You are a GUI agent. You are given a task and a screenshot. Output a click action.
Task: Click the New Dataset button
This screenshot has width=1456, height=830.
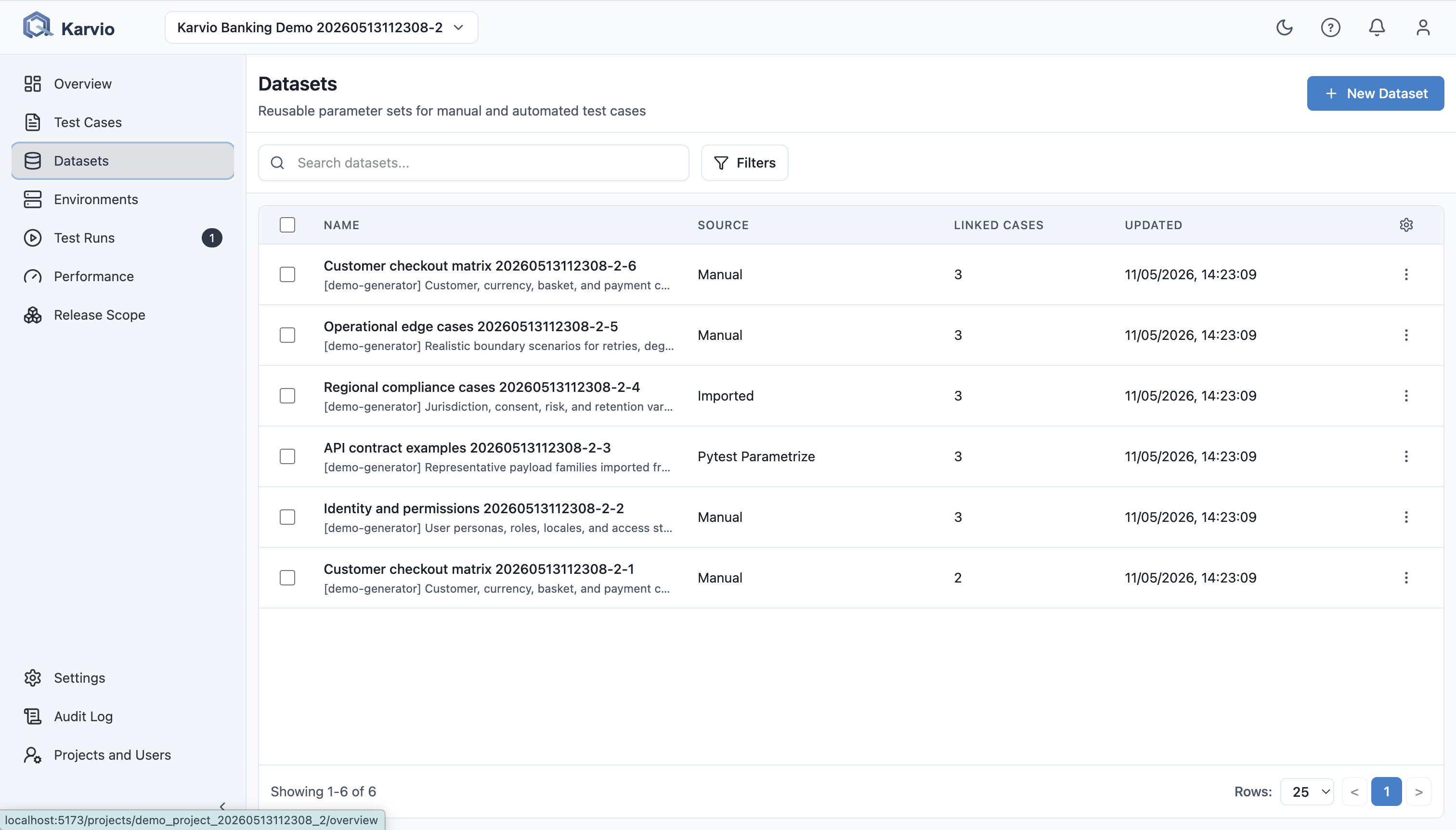(x=1375, y=93)
